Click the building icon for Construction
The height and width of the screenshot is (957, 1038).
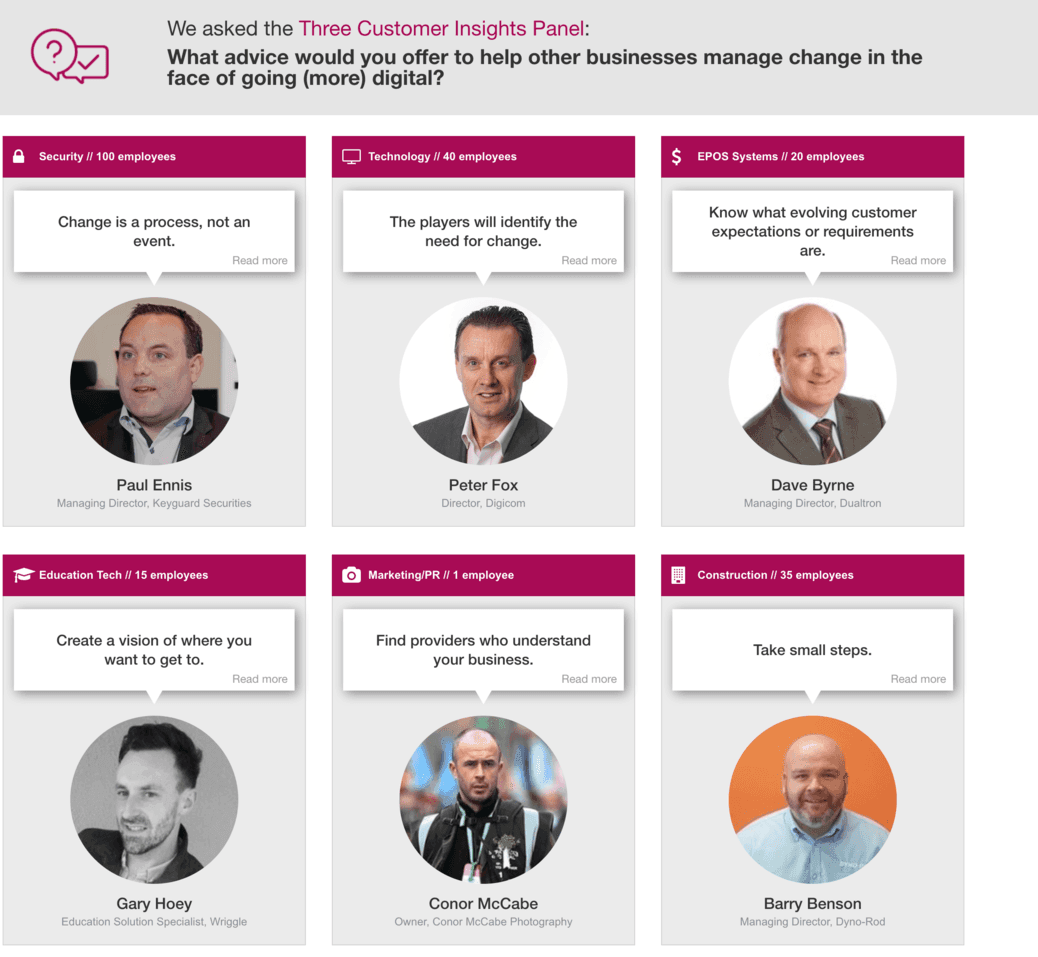point(678,575)
